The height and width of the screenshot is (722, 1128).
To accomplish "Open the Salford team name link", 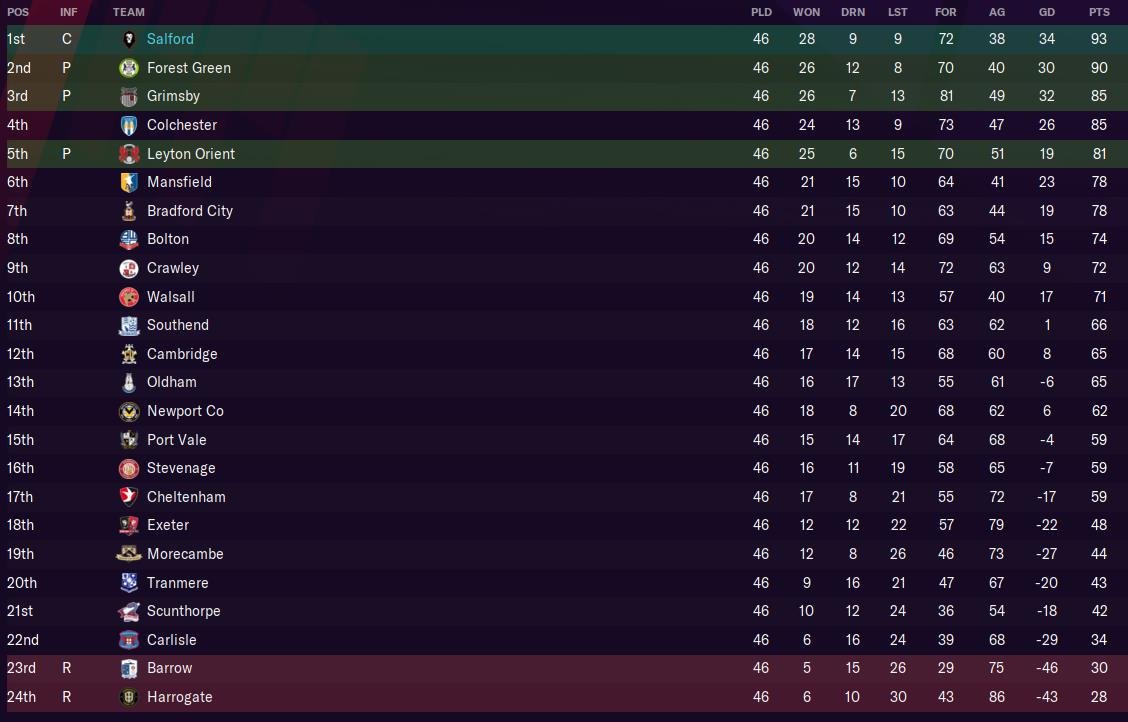I will (x=170, y=39).
